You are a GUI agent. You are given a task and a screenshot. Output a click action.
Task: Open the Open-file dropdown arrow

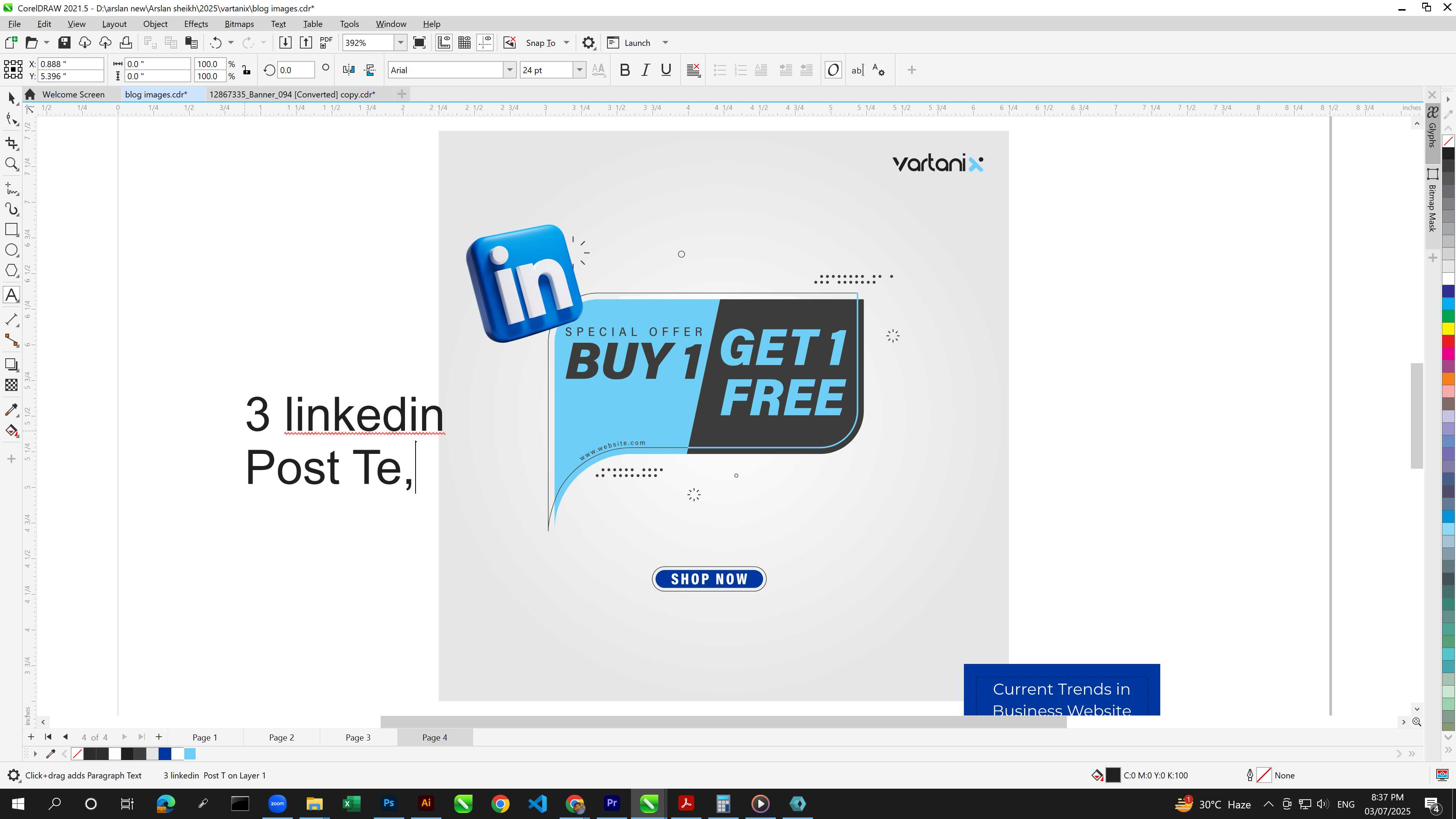tap(46, 43)
